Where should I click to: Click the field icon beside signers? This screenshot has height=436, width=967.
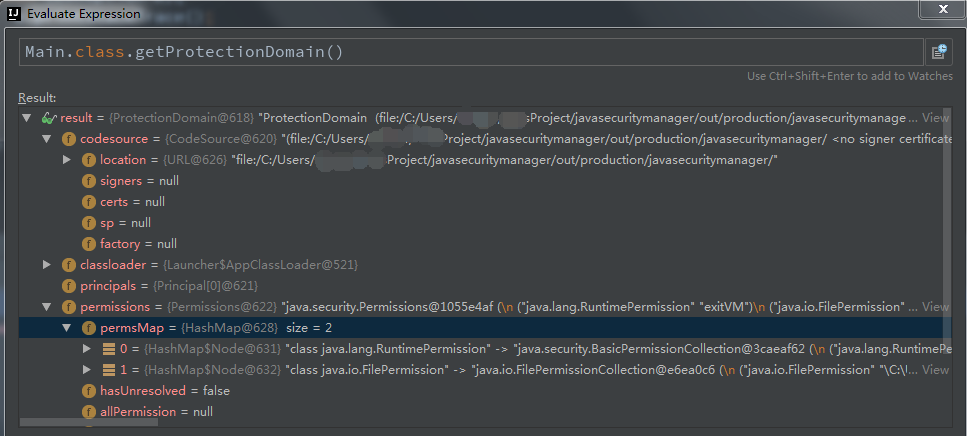(x=89, y=181)
